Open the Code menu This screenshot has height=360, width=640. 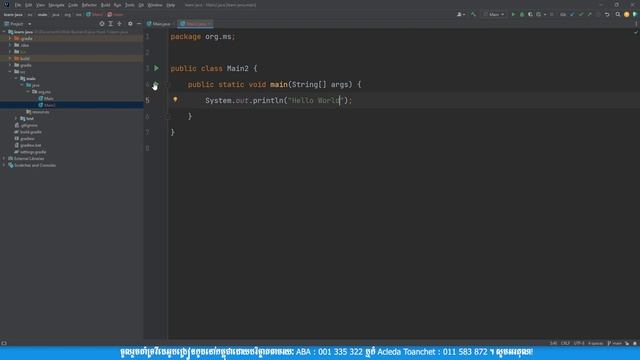(x=73, y=5)
